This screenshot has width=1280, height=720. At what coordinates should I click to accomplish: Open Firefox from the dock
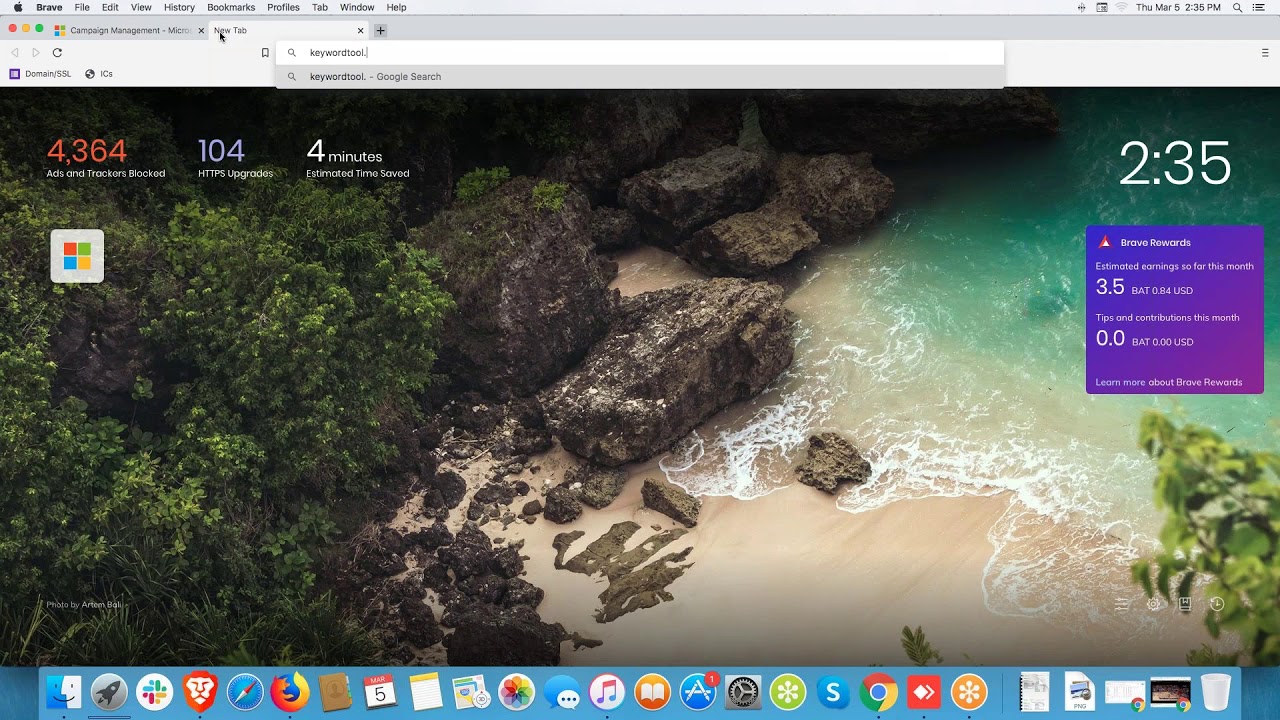coord(290,692)
